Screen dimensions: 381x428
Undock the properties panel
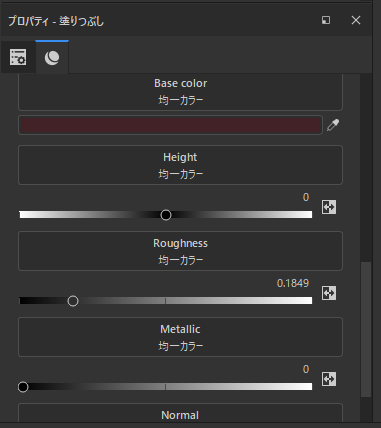pos(326,20)
